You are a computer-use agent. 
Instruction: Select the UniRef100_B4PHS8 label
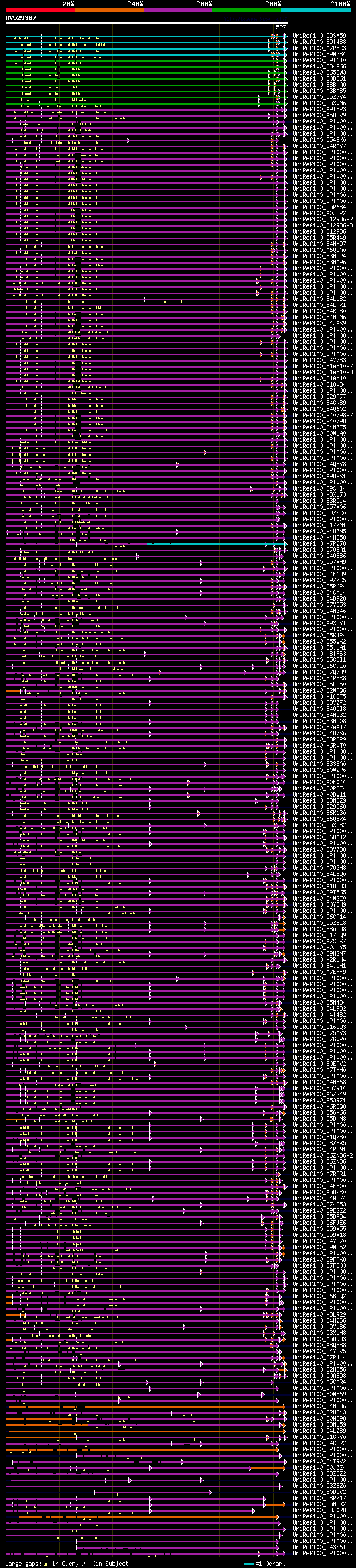pos(319,678)
